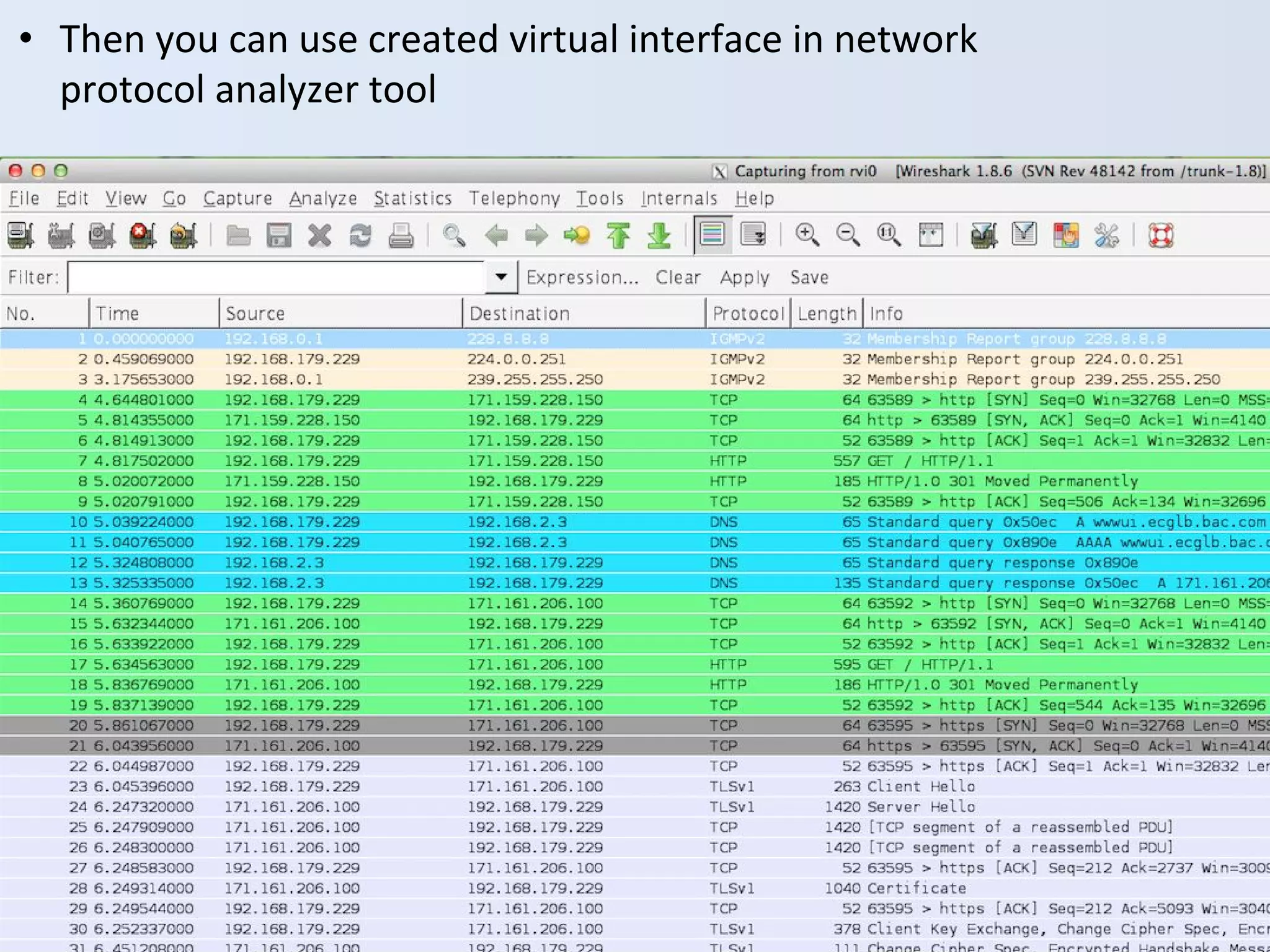
Task: Toggle auto scroll in live capture
Action: point(753,236)
